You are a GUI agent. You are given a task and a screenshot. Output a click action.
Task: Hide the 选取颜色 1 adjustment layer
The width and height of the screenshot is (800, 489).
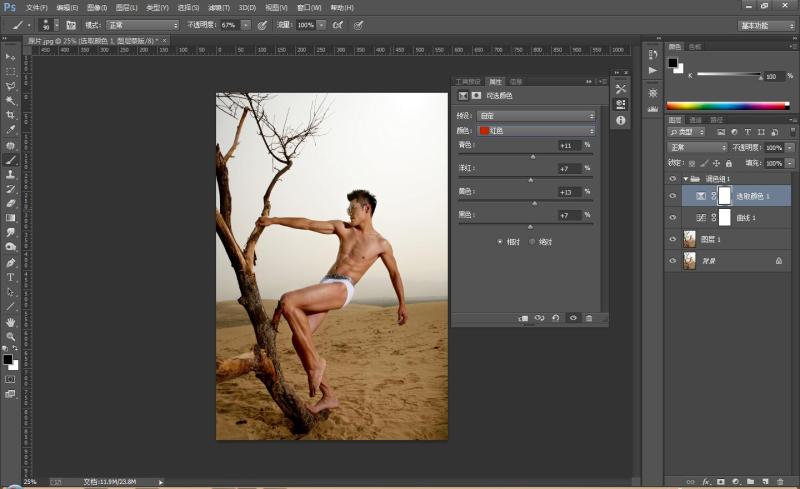[672, 196]
